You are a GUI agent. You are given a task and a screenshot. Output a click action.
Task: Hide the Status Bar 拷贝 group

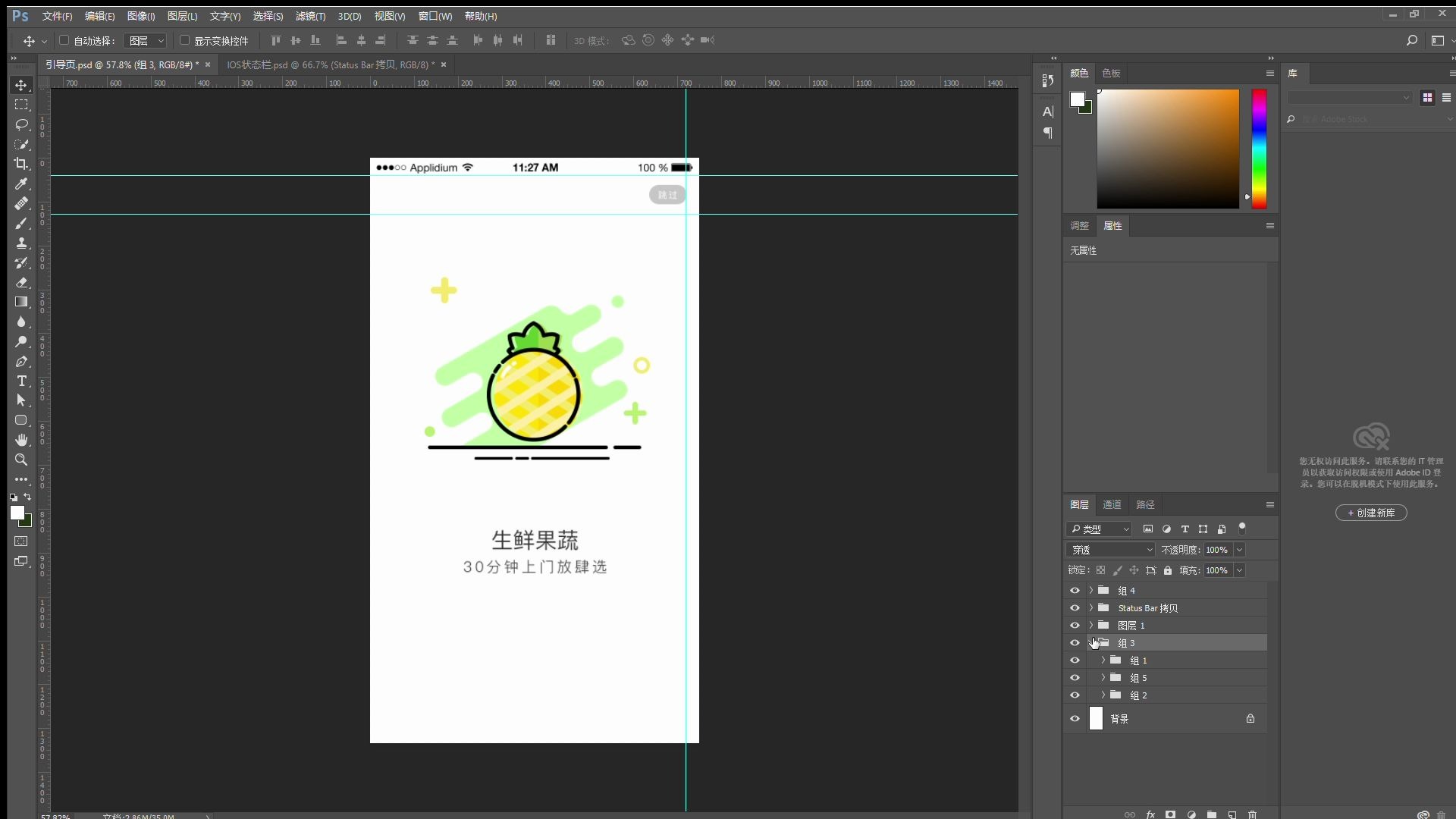tap(1075, 607)
